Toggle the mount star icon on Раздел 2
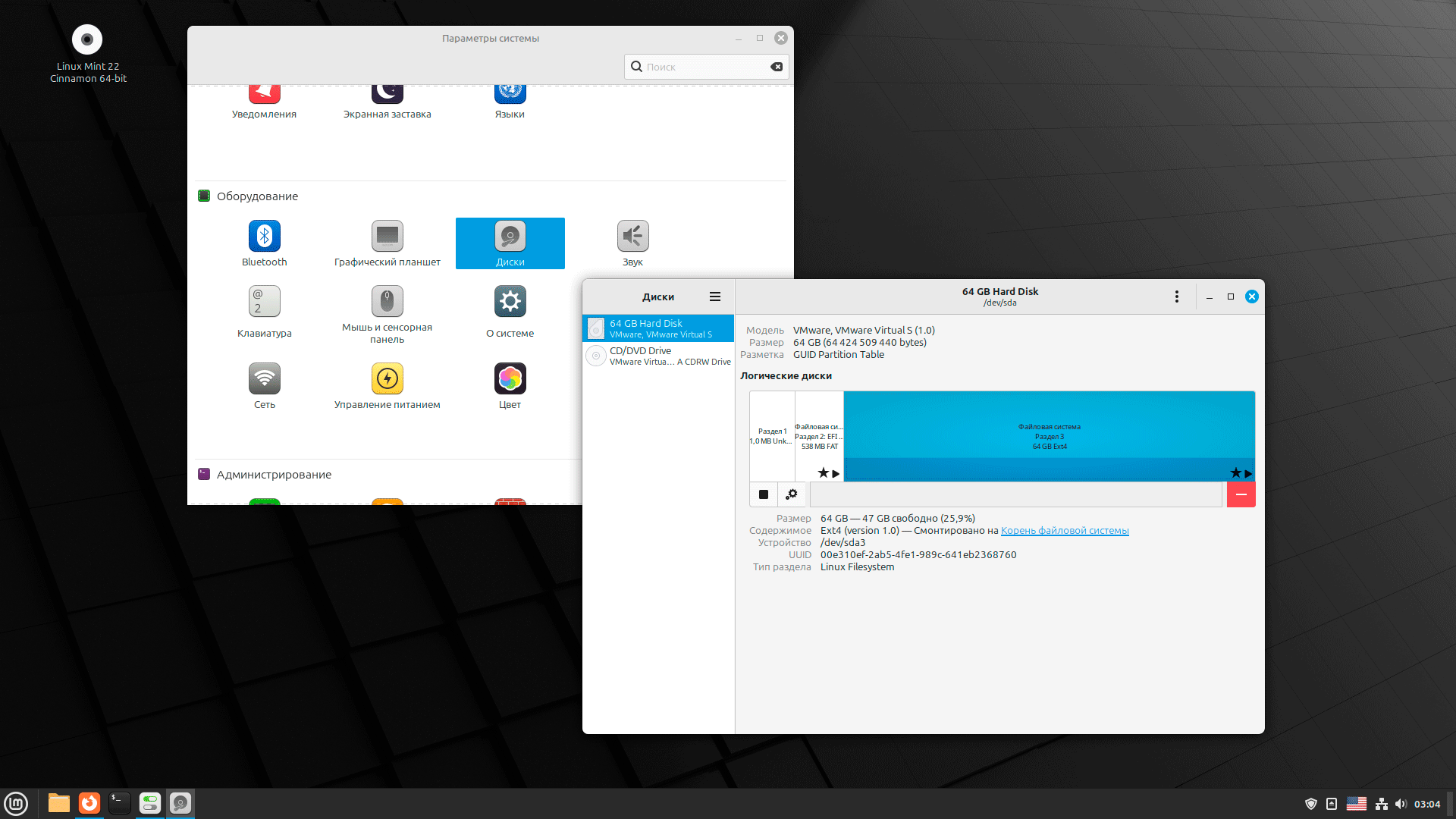Viewport: 1456px width, 819px height. tap(823, 472)
